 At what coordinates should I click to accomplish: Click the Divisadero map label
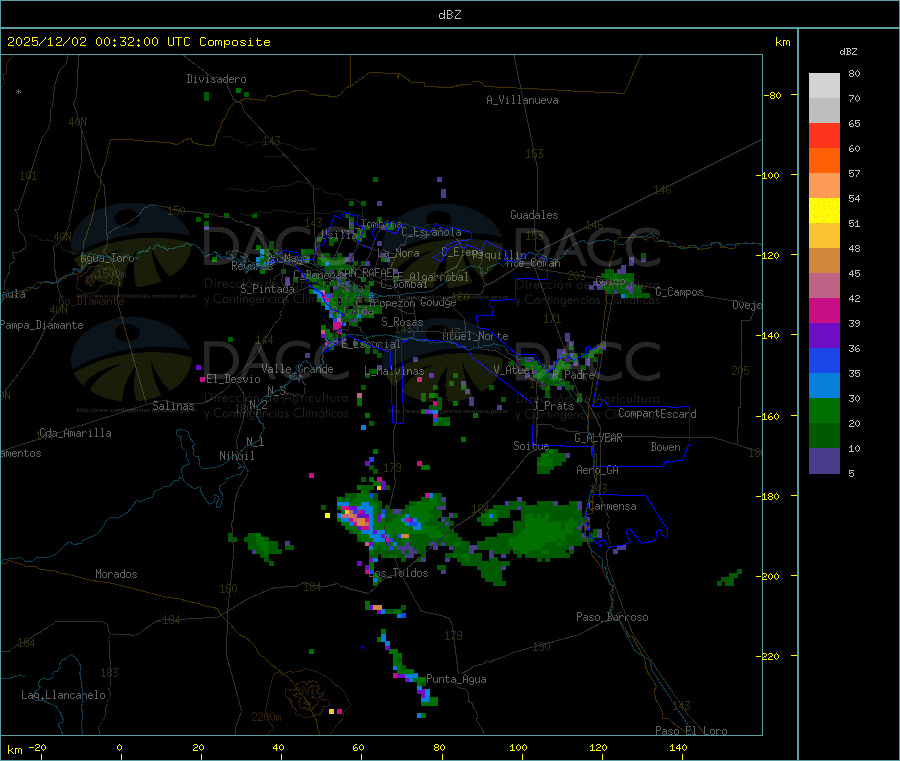point(216,79)
